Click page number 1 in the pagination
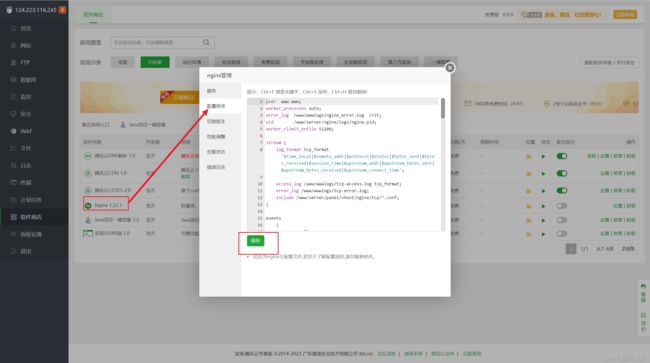 571,249
